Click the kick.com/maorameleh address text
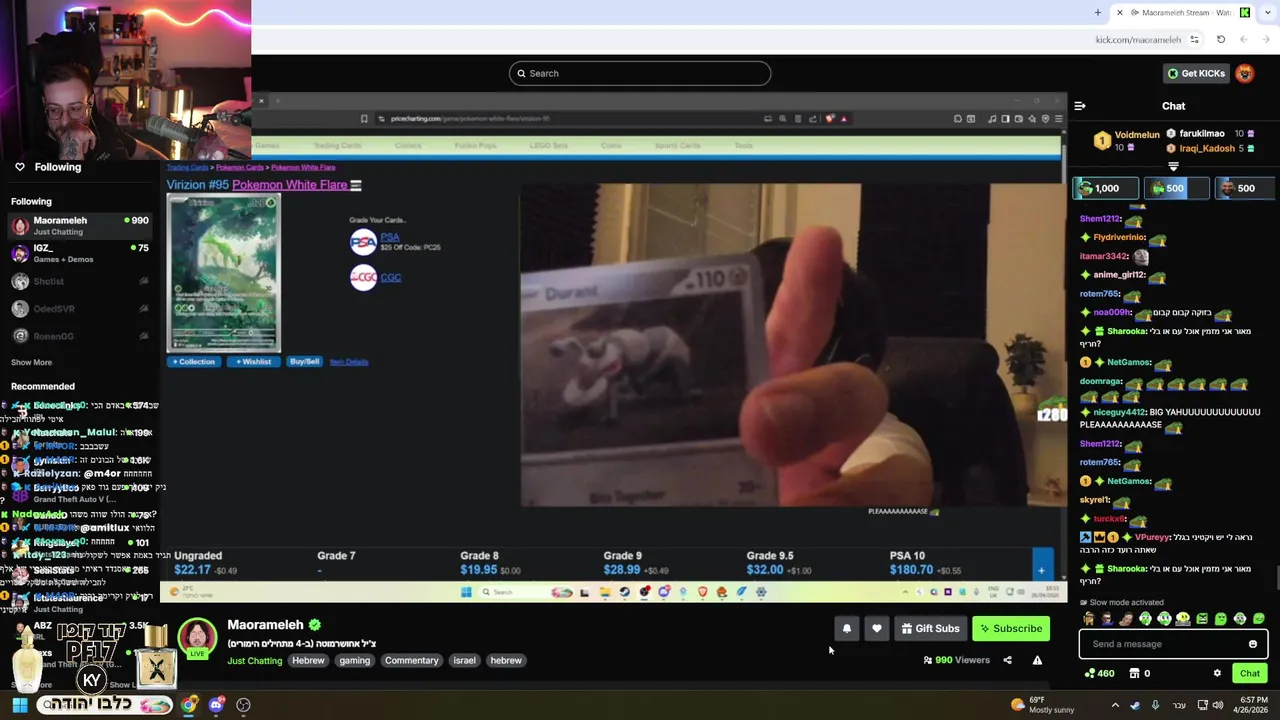 click(1138, 40)
